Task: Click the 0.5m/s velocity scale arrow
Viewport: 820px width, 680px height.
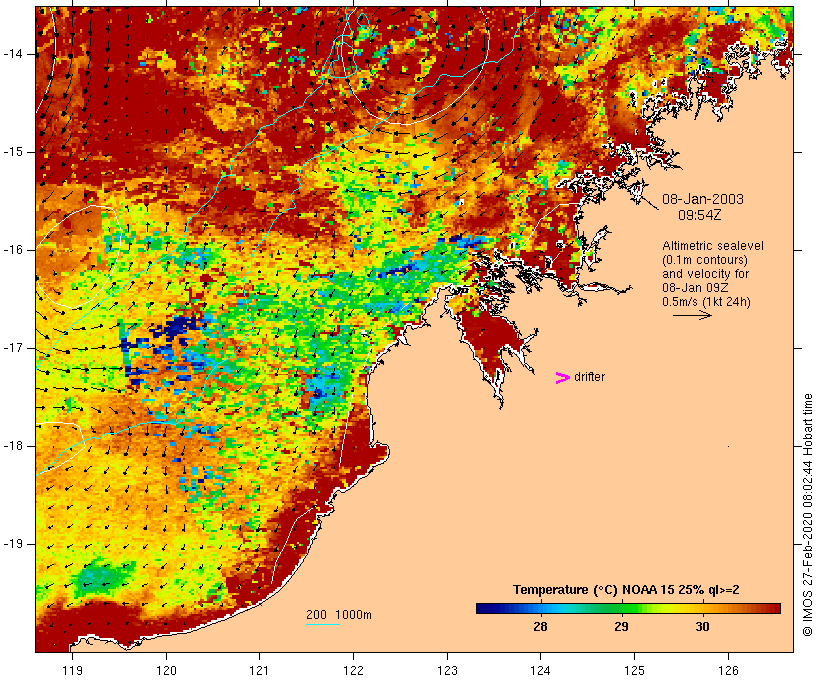Action: pos(692,315)
